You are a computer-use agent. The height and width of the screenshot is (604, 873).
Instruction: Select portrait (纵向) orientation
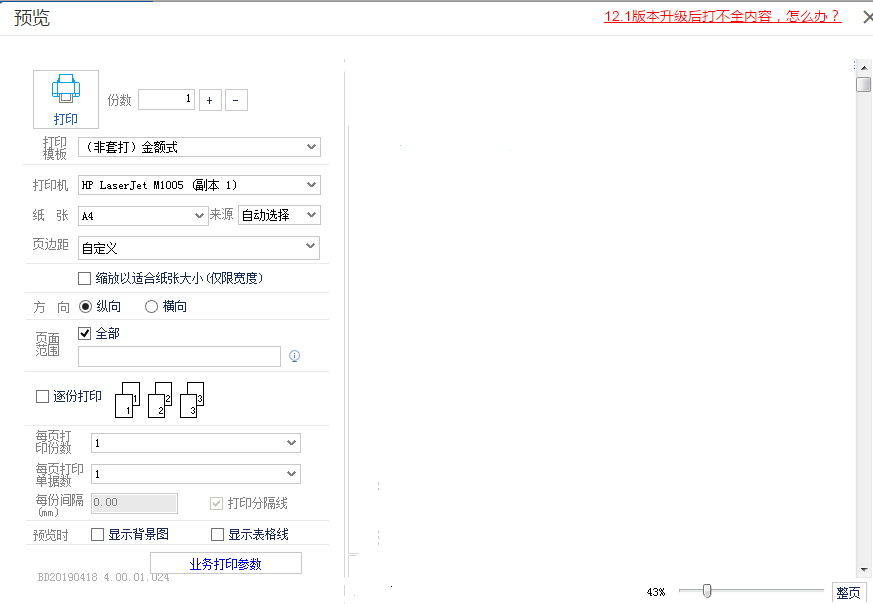(x=85, y=307)
